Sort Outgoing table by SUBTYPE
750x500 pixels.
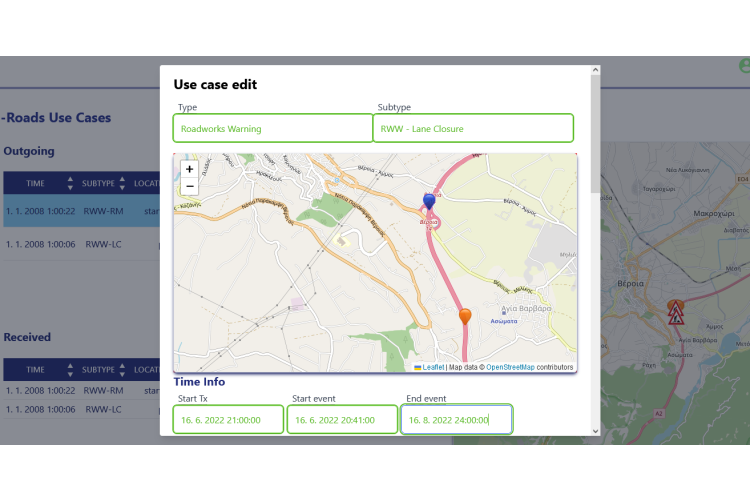122,183
